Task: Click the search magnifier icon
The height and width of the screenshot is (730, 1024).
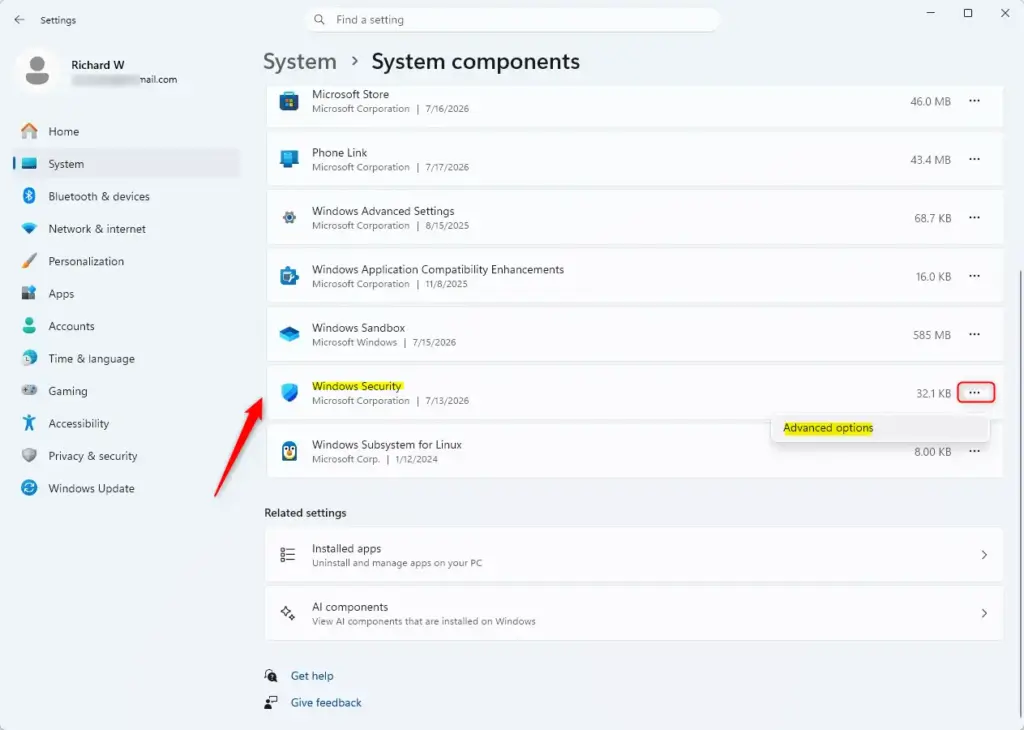Action: point(319,20)
